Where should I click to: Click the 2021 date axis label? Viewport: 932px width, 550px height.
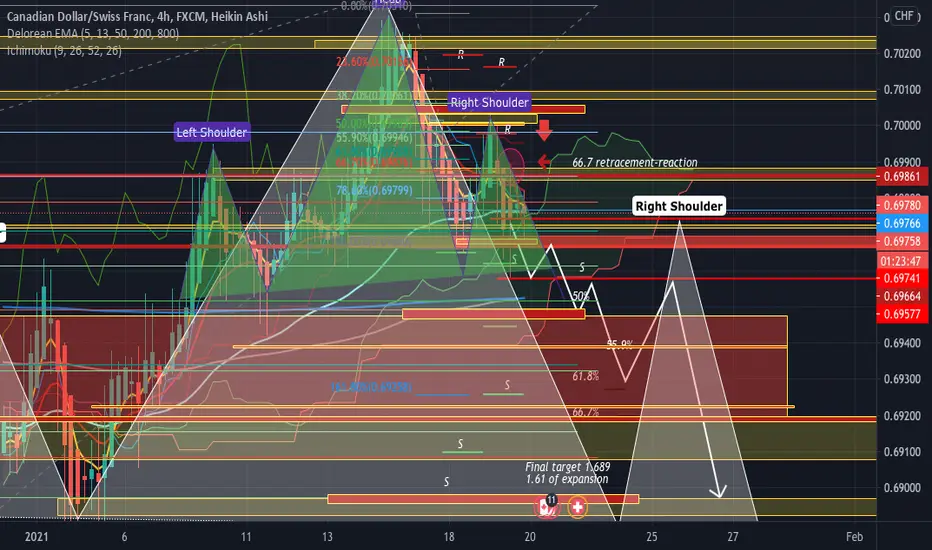pyautogui.click(x=36, y=537)
